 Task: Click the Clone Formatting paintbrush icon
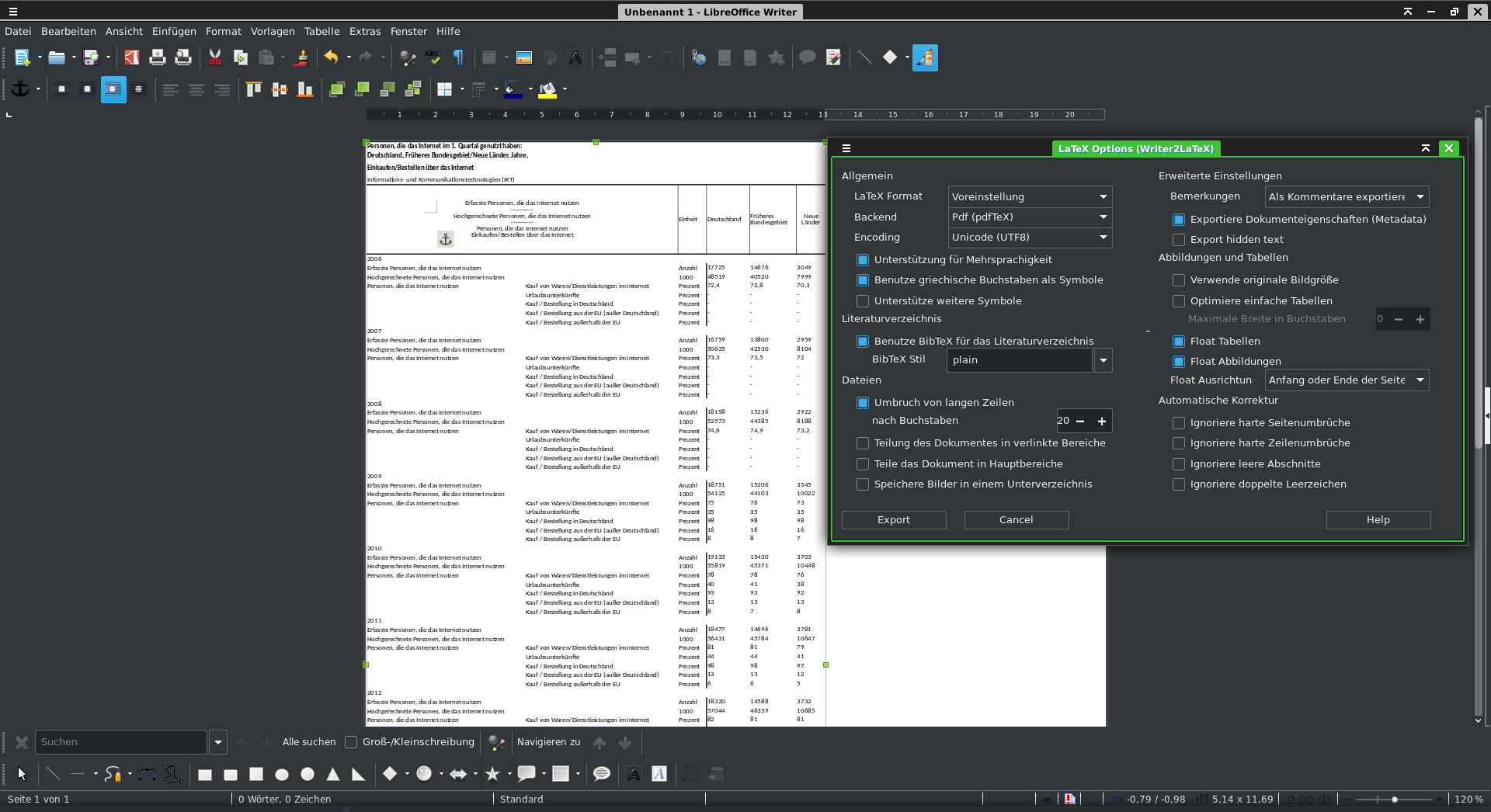(x=302, y=57)
